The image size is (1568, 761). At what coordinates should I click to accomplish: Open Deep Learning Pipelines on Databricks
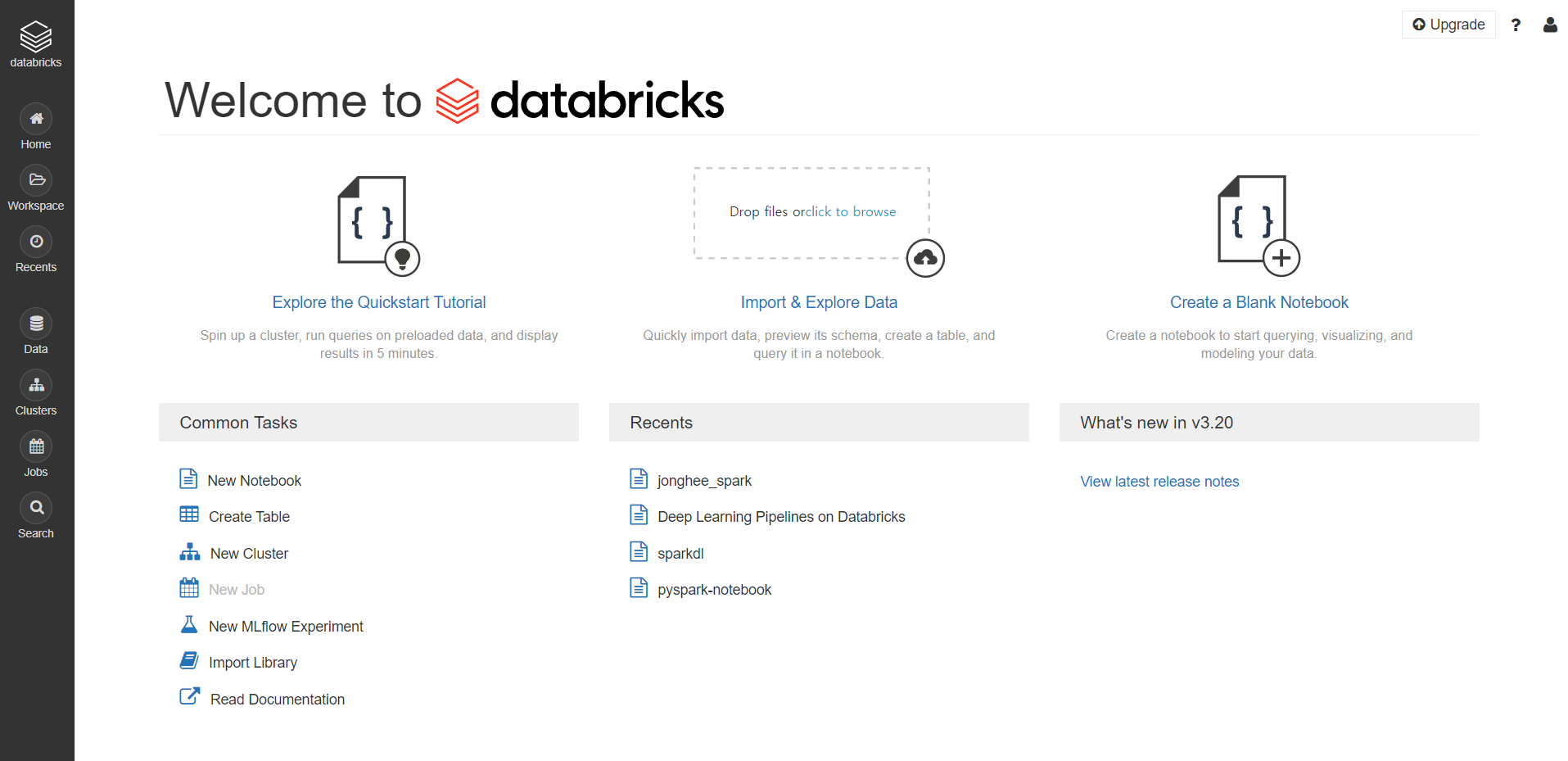(781, 517)
